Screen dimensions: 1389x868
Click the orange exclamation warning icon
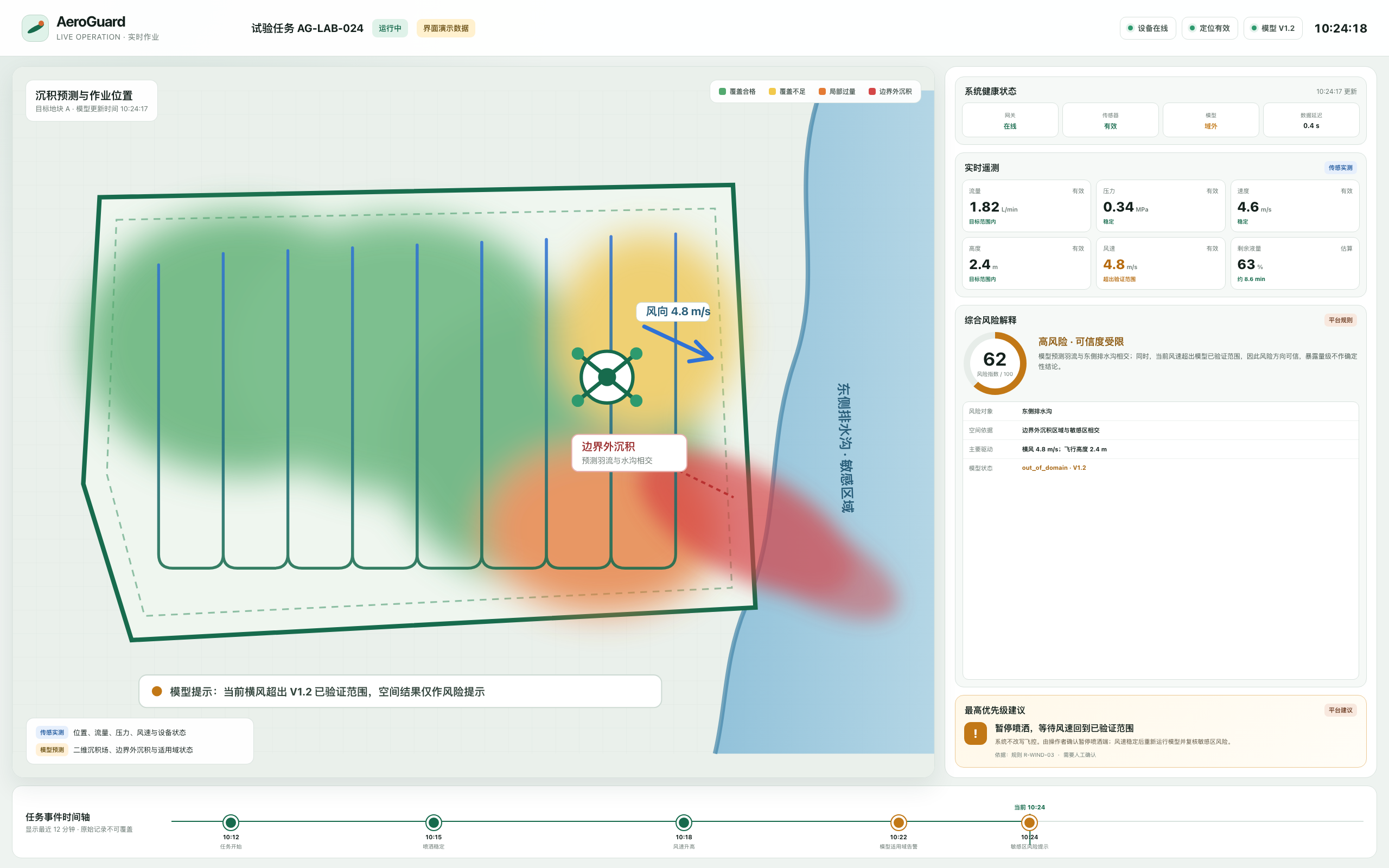coord(975,733)
